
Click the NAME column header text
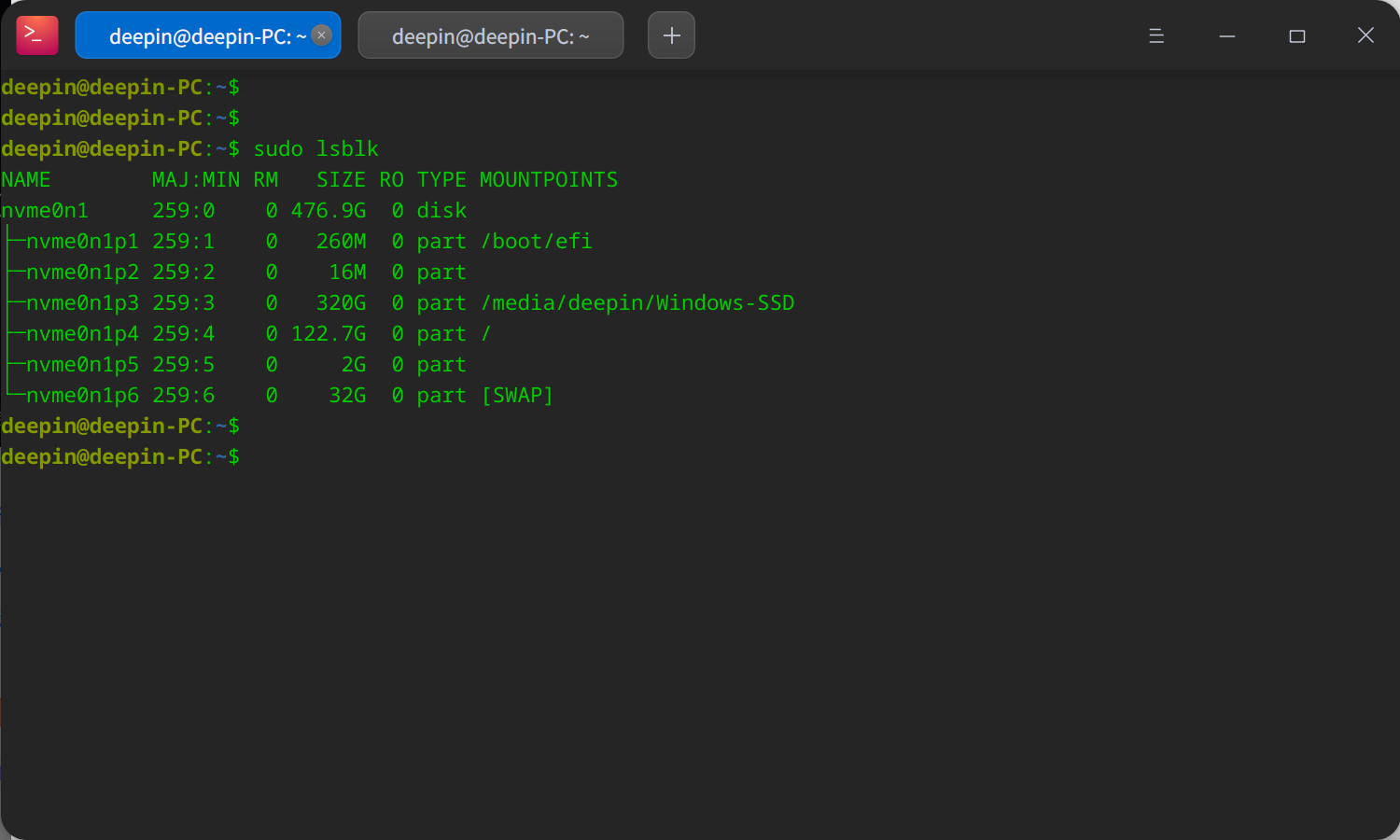pyautogui.click(x=26, y=179)
